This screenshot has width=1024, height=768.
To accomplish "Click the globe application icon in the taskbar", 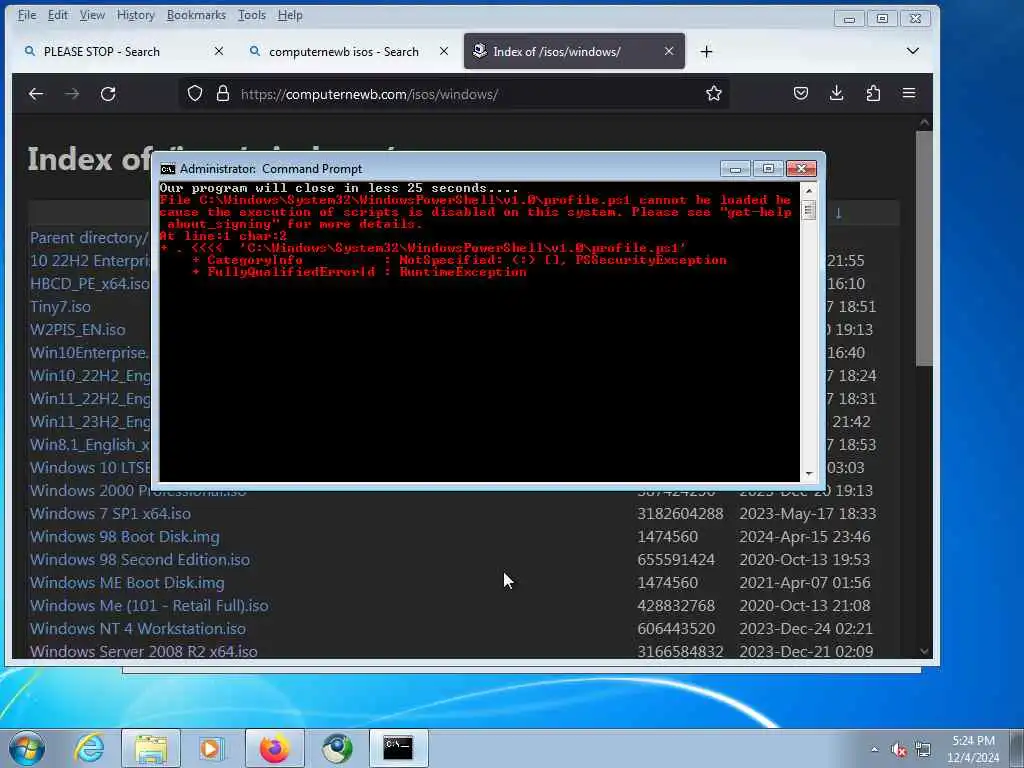I will [337, 748].
